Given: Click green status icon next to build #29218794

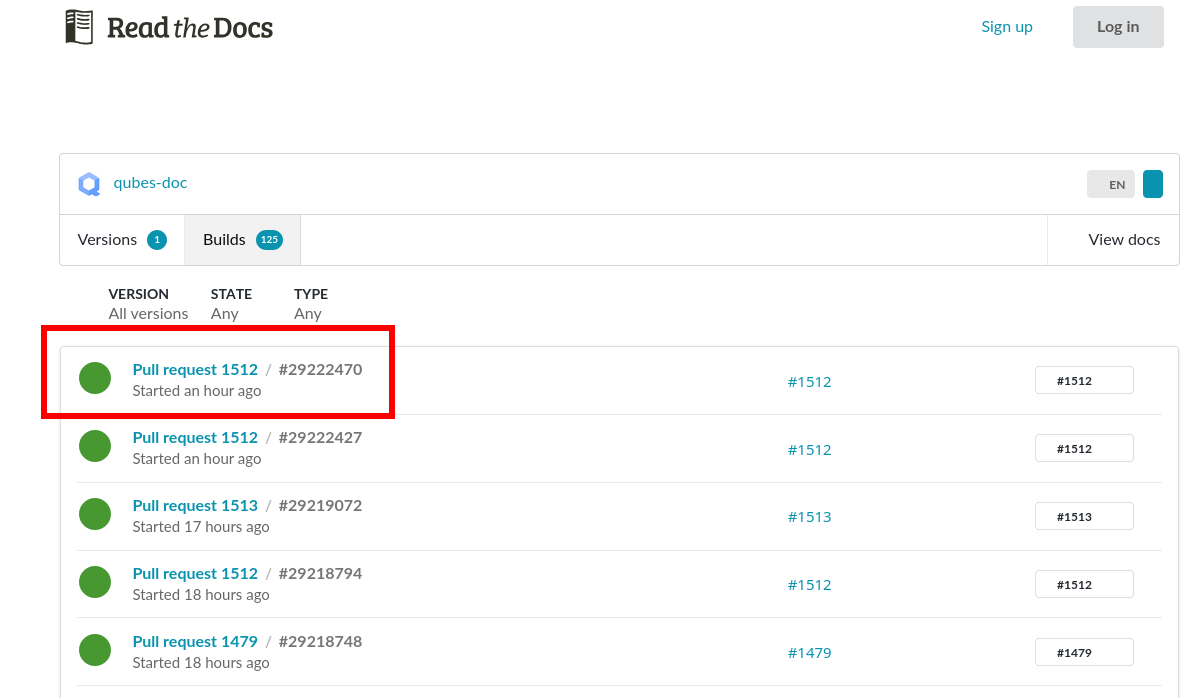Looking at the screenshot, I should point(95,582).
